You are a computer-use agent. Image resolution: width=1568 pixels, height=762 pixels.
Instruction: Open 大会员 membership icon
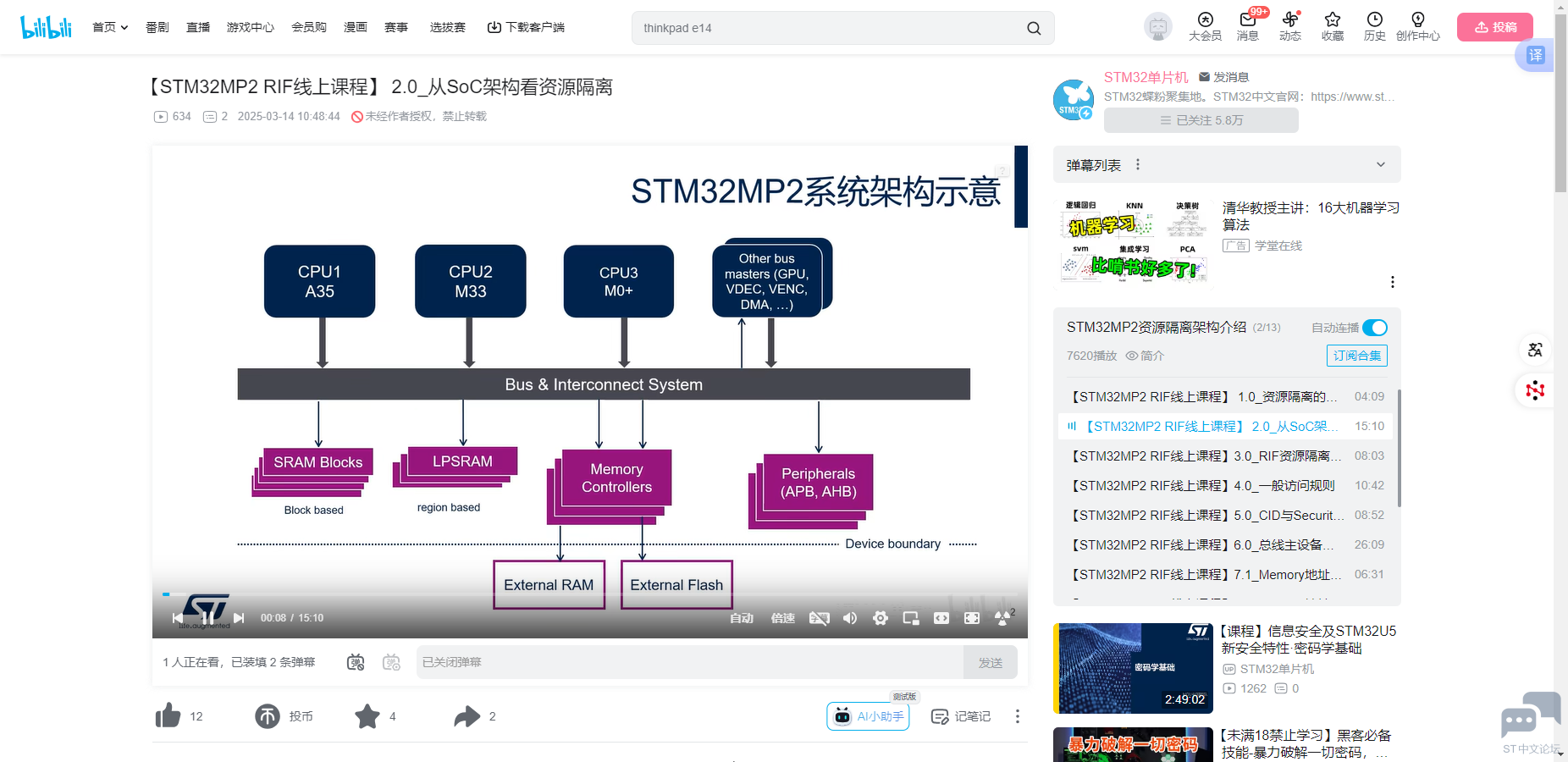point(1206,26)
